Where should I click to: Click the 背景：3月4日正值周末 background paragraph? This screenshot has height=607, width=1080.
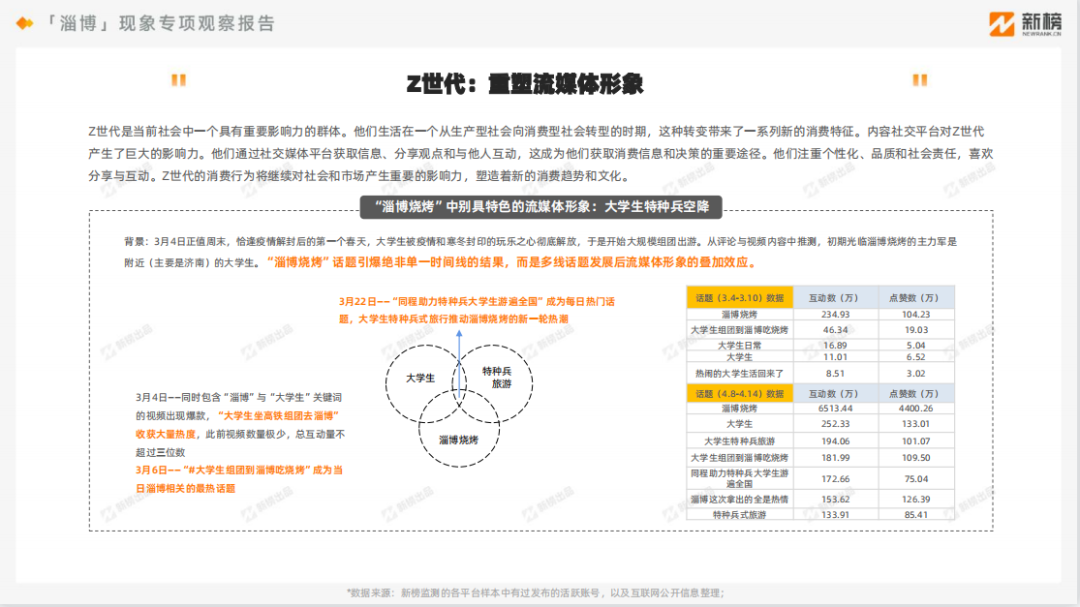541,251
